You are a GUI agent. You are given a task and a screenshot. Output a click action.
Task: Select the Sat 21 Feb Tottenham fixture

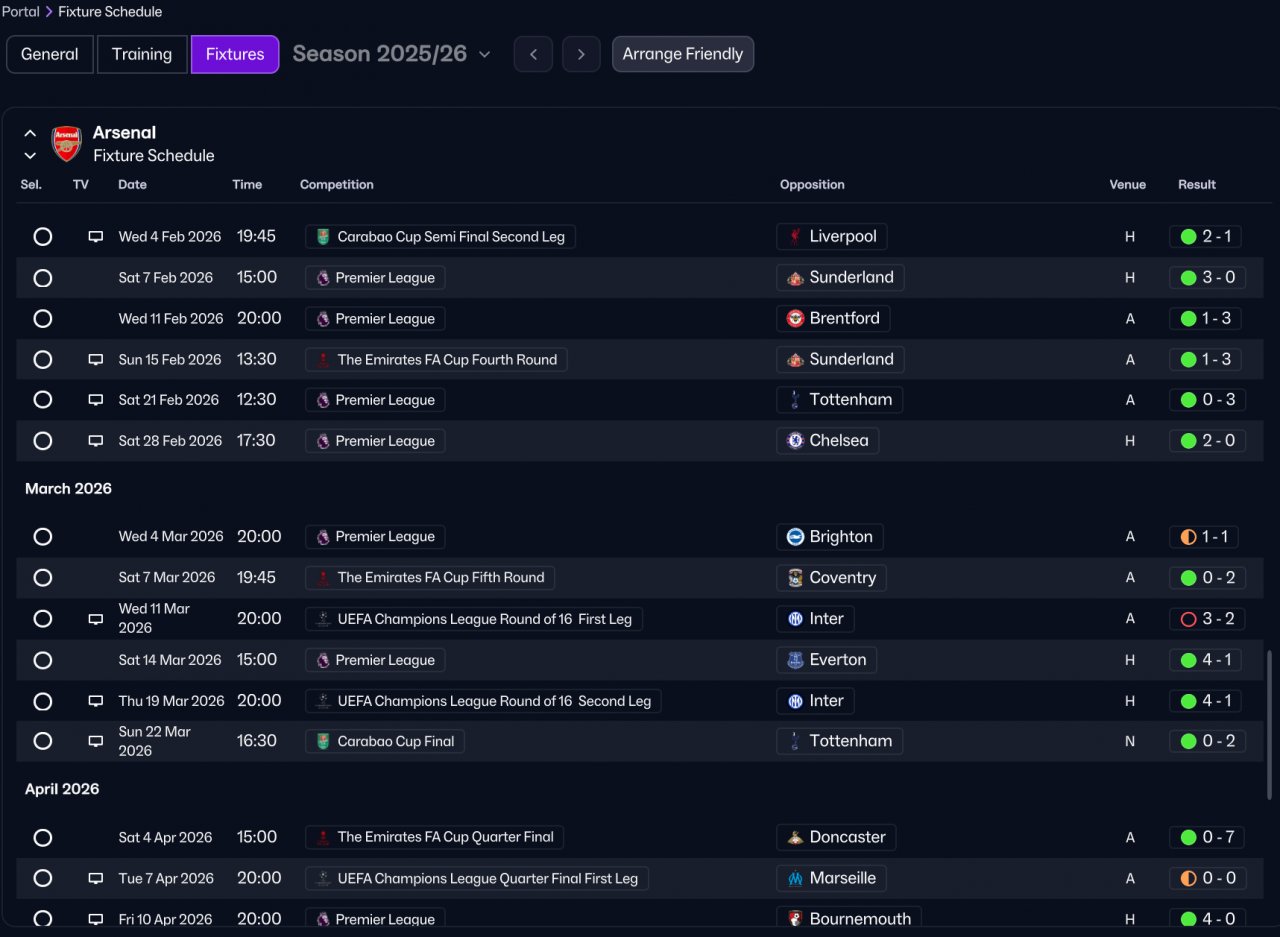click(42, 400)
